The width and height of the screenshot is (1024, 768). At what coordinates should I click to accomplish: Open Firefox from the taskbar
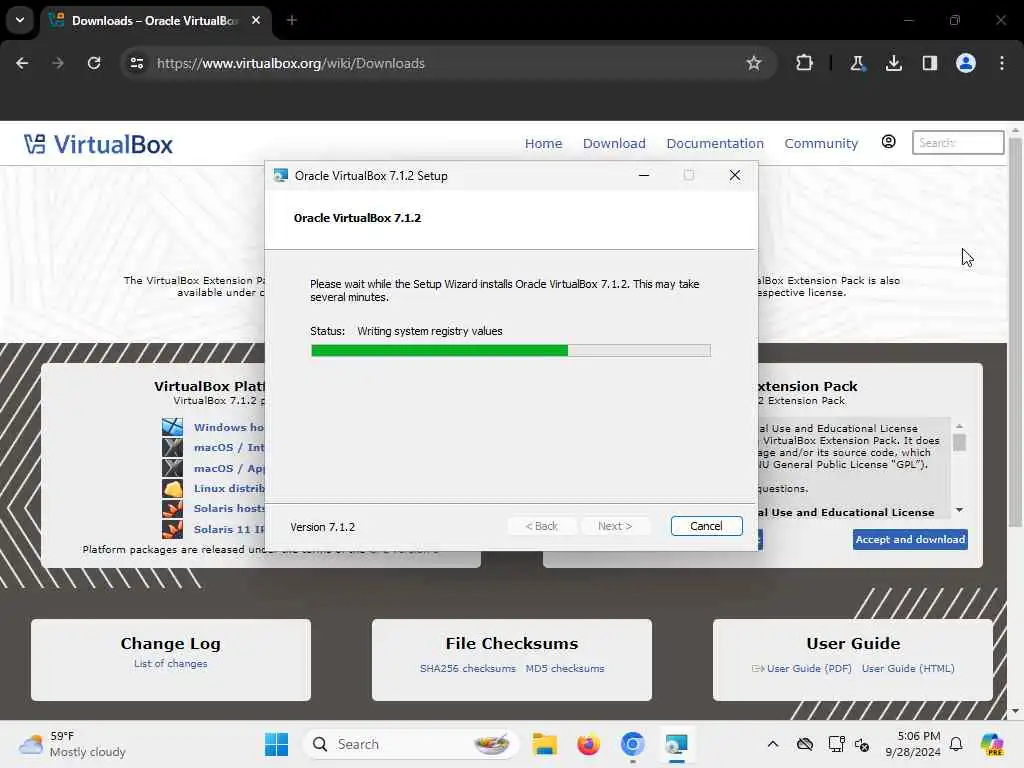pyautogui.click(x=588, y=744)
